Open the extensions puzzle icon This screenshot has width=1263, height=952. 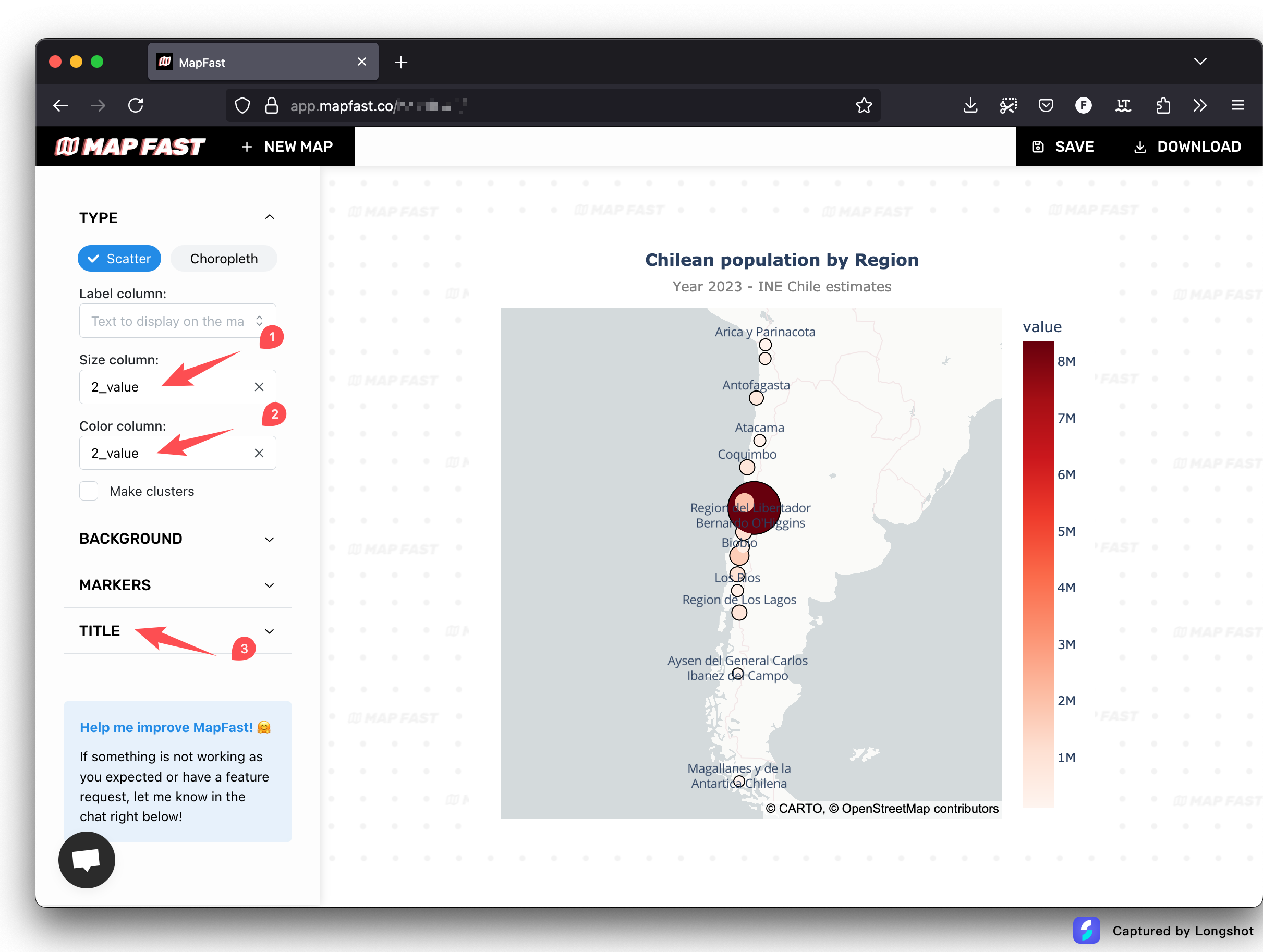point(1162,106)
